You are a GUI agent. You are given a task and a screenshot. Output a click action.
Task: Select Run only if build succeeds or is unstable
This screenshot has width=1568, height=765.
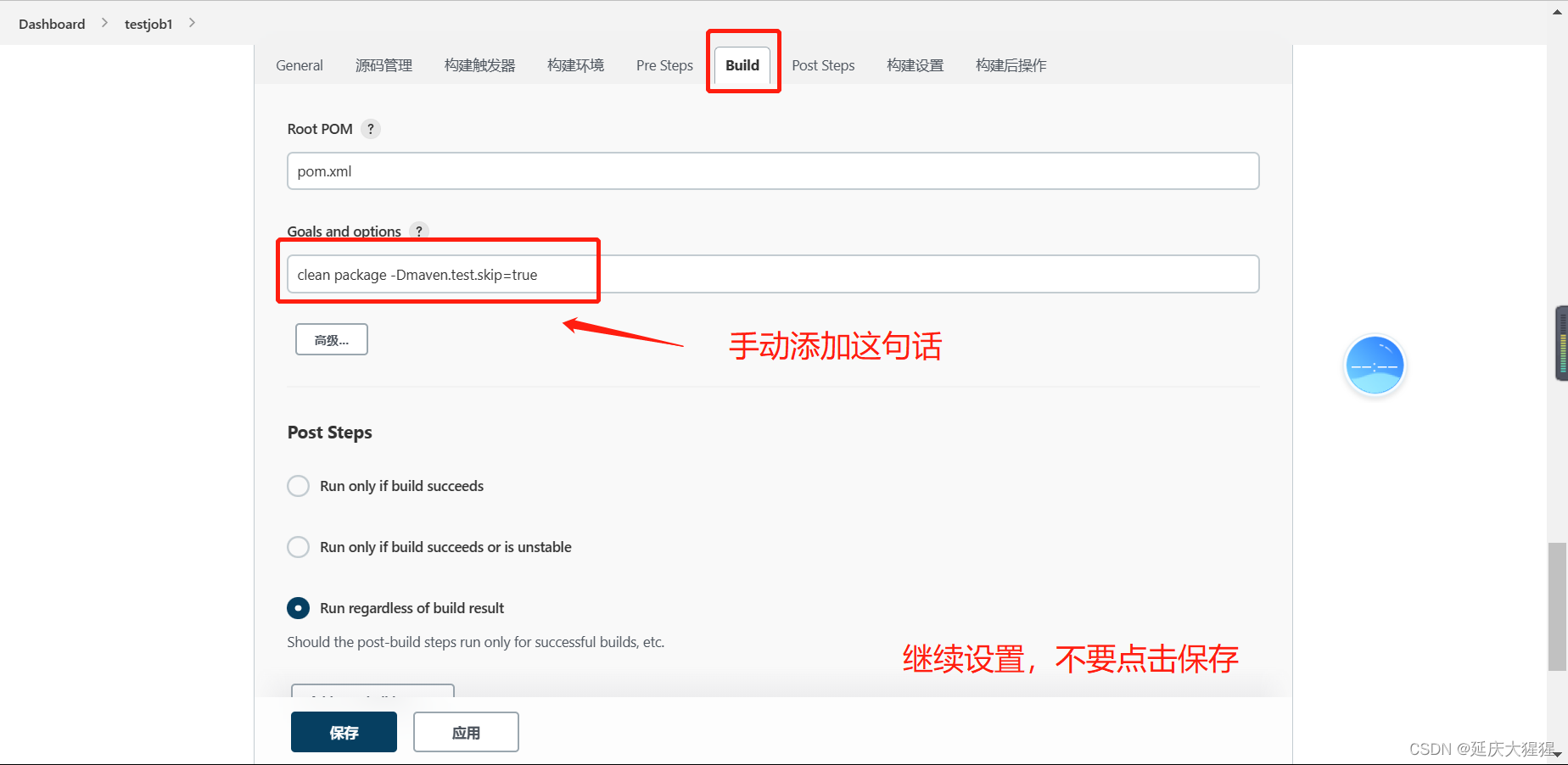[x=298, y=547]
